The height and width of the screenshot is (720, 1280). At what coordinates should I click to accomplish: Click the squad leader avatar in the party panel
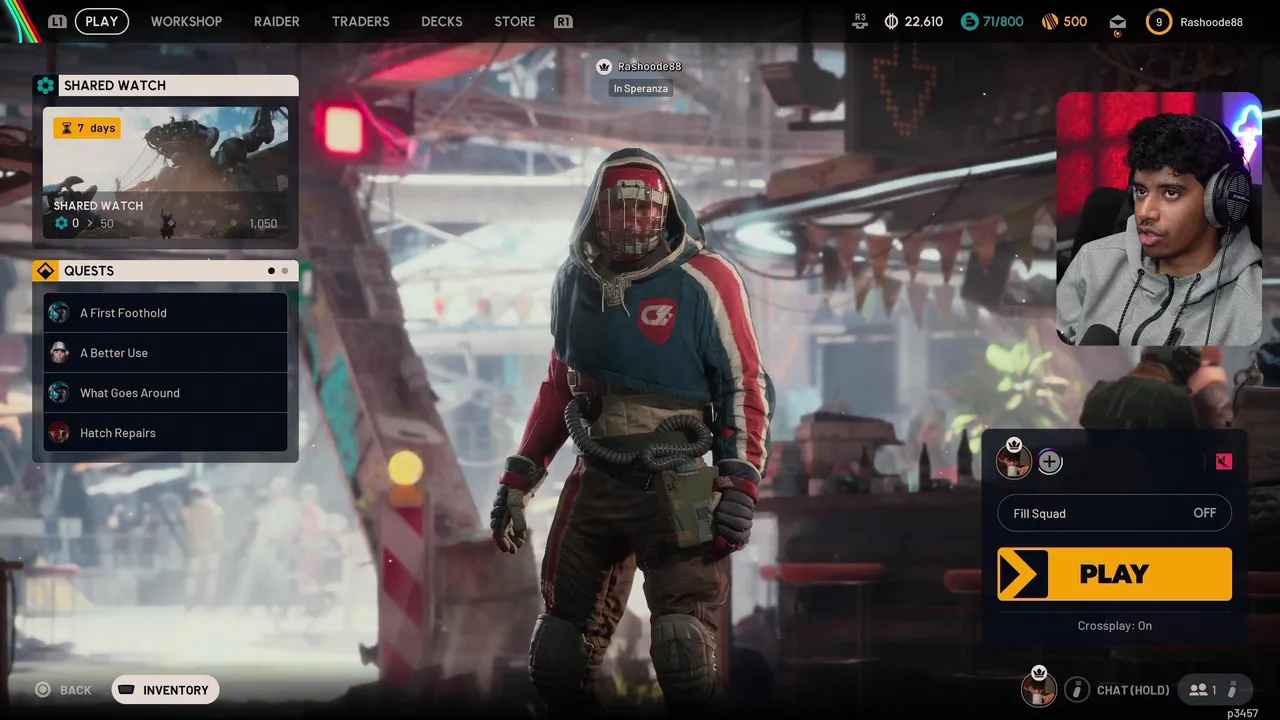click(1014, 461)
